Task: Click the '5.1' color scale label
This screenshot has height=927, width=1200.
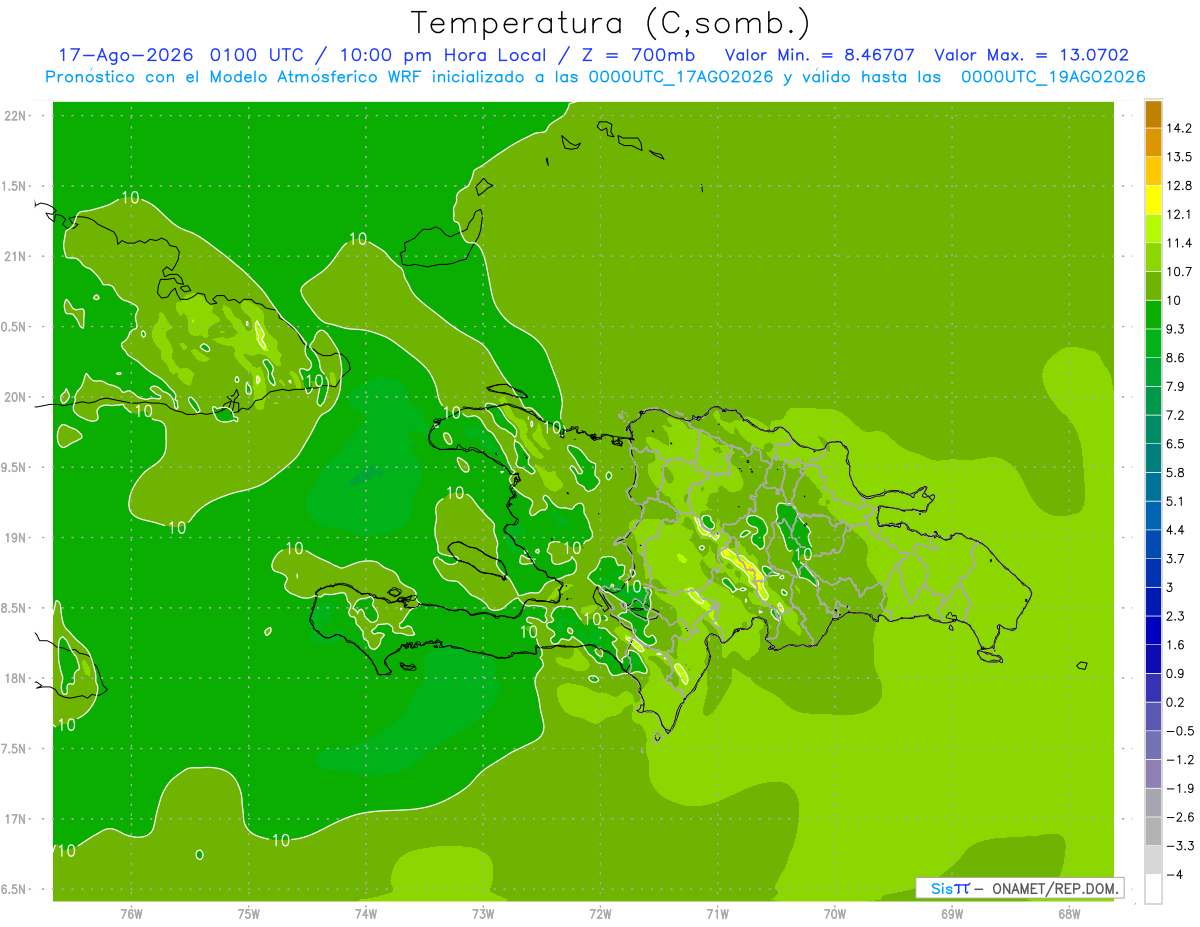Action: click(1175, 501)
